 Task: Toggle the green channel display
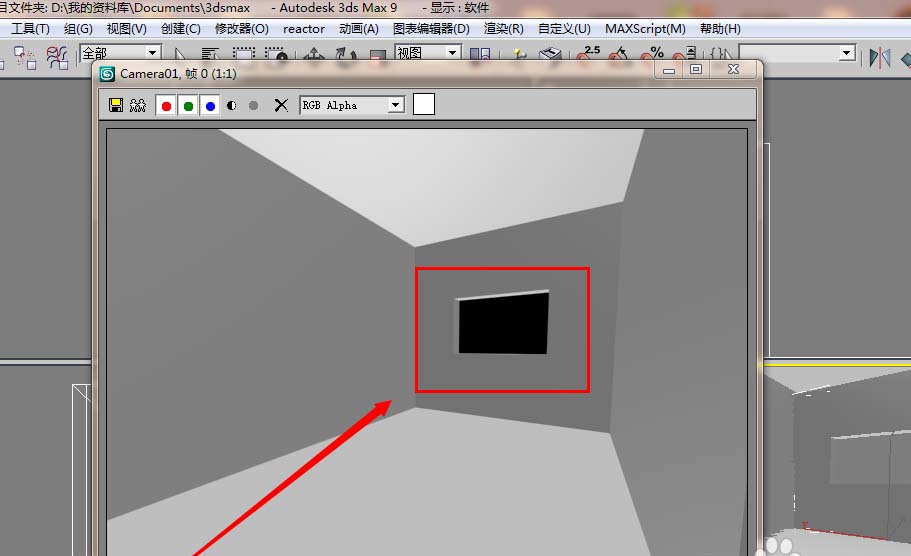(x=188, y=106)
